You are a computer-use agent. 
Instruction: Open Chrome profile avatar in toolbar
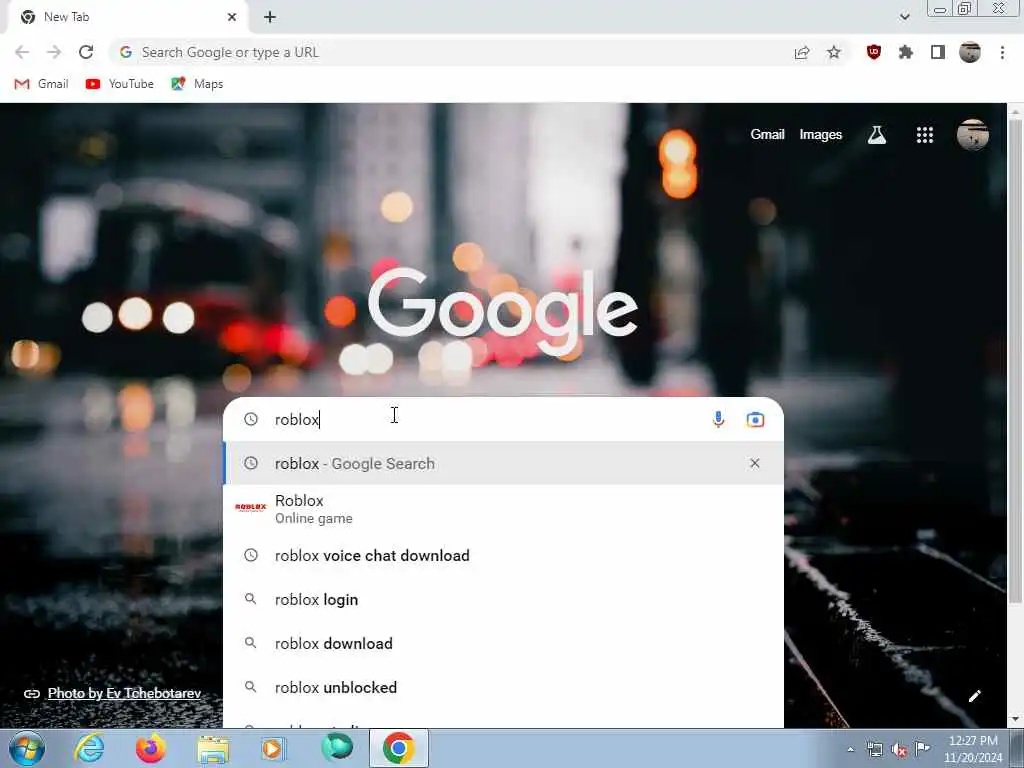tap(970, 52)
